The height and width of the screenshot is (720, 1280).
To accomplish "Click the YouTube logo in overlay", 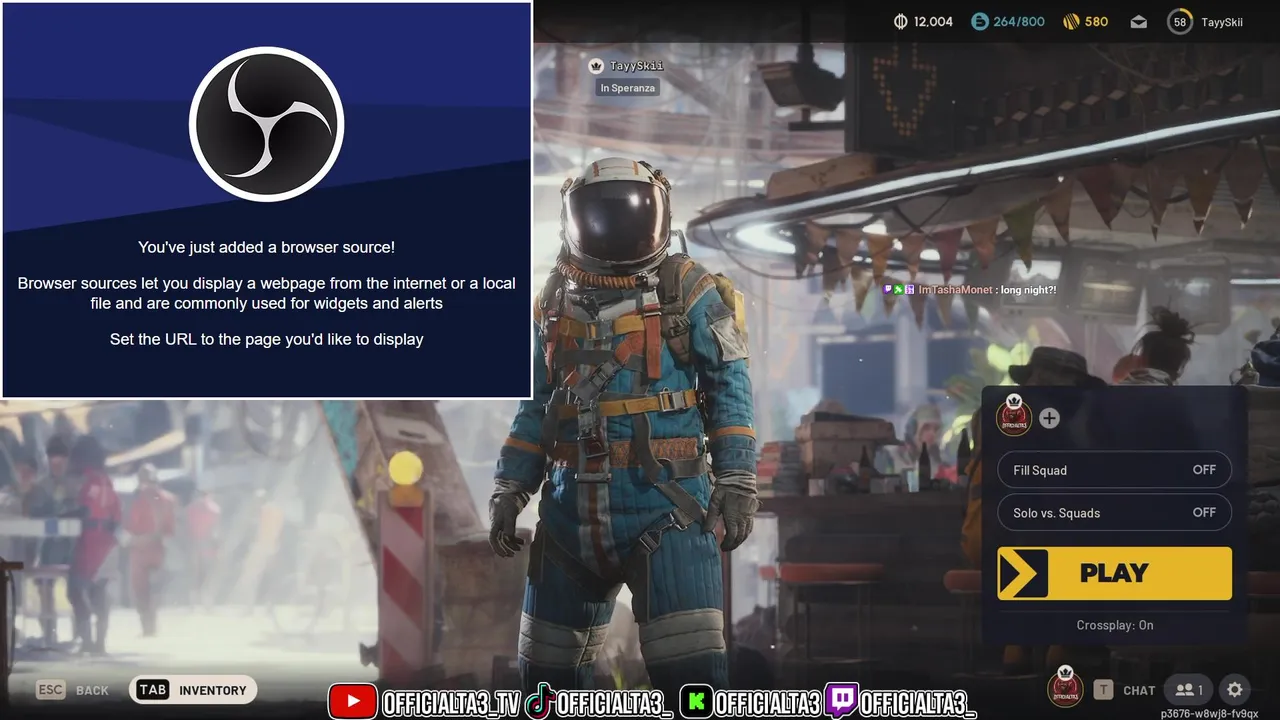I will [353, 702].
